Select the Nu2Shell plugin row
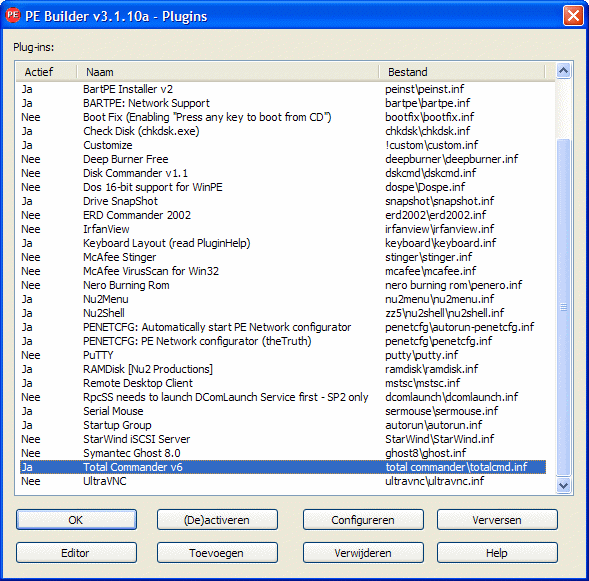Image resolution: width=589 pixels, height=581 pixels. coord(283,313)
